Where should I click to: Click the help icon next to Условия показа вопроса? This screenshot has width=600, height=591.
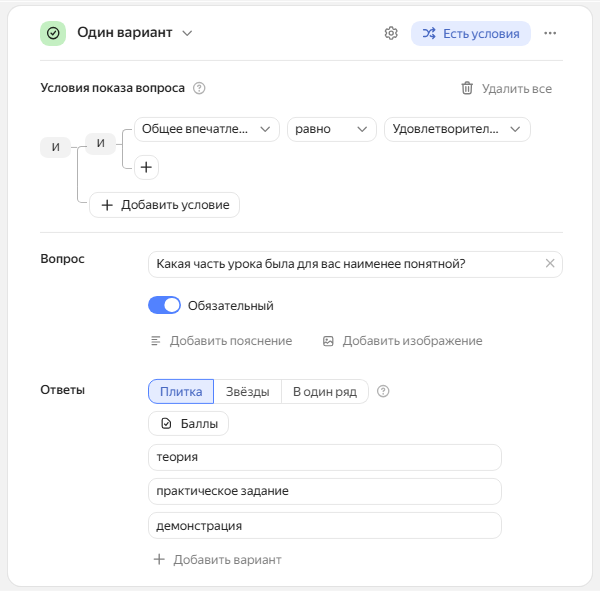(199, 88)
